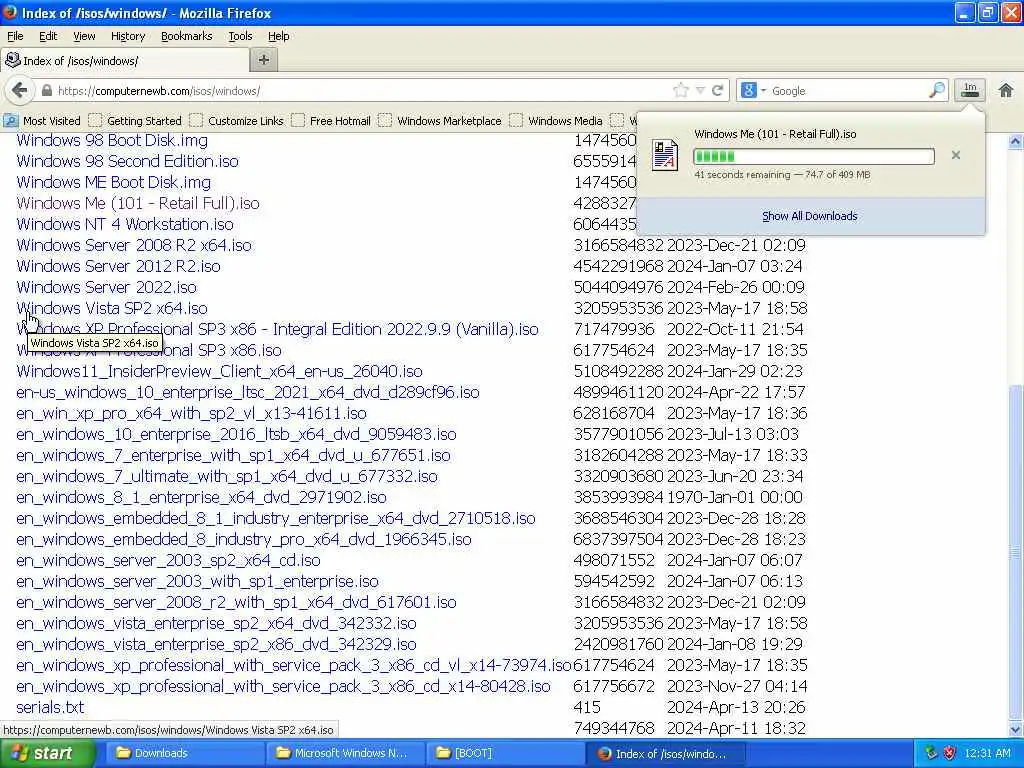This screenshot has height=768, width=1024.
Task: Open the Windows Marketplace bookmark
Action: tap(441, 121)
